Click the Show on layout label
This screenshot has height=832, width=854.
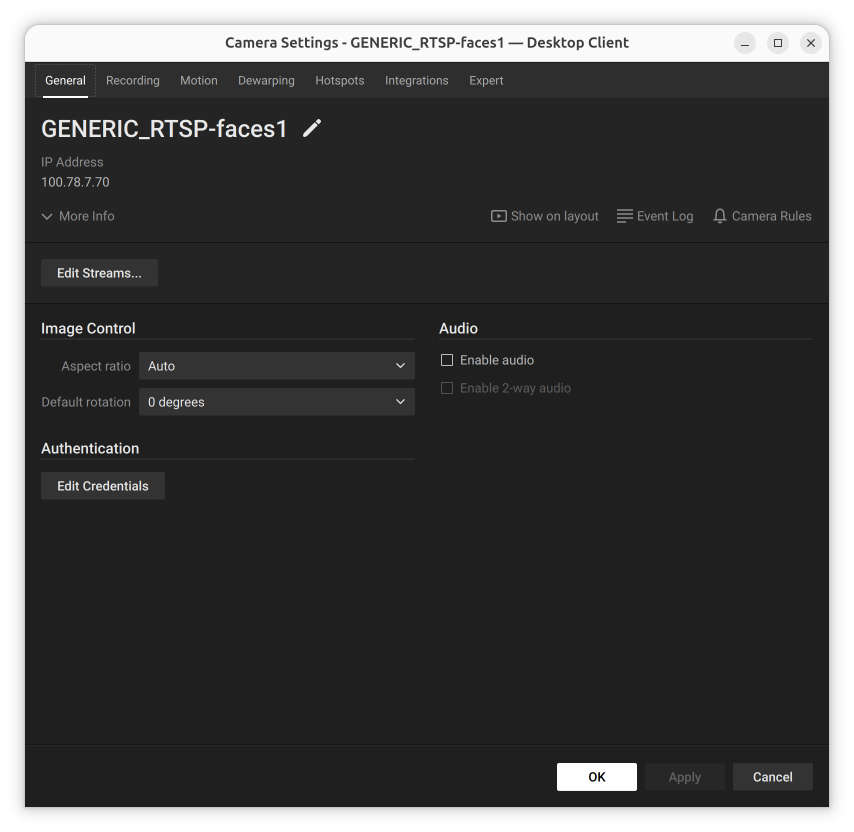(554, 216)
